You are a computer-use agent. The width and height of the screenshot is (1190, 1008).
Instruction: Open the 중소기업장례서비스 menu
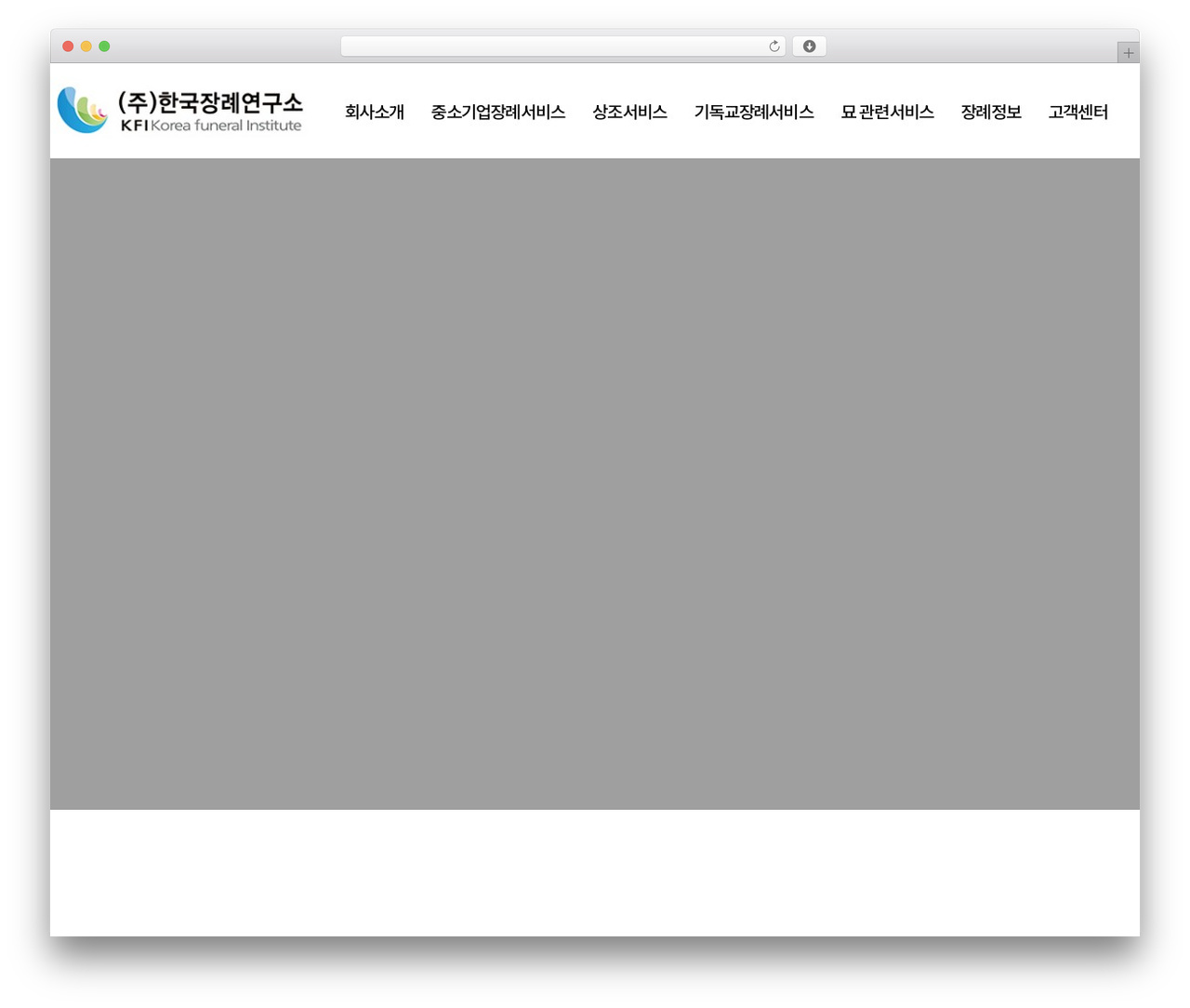click(498, 112)
